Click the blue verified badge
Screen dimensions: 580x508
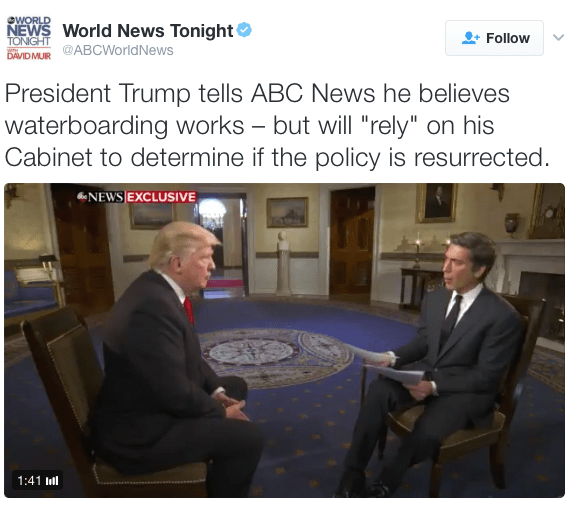tap(244, 30)
